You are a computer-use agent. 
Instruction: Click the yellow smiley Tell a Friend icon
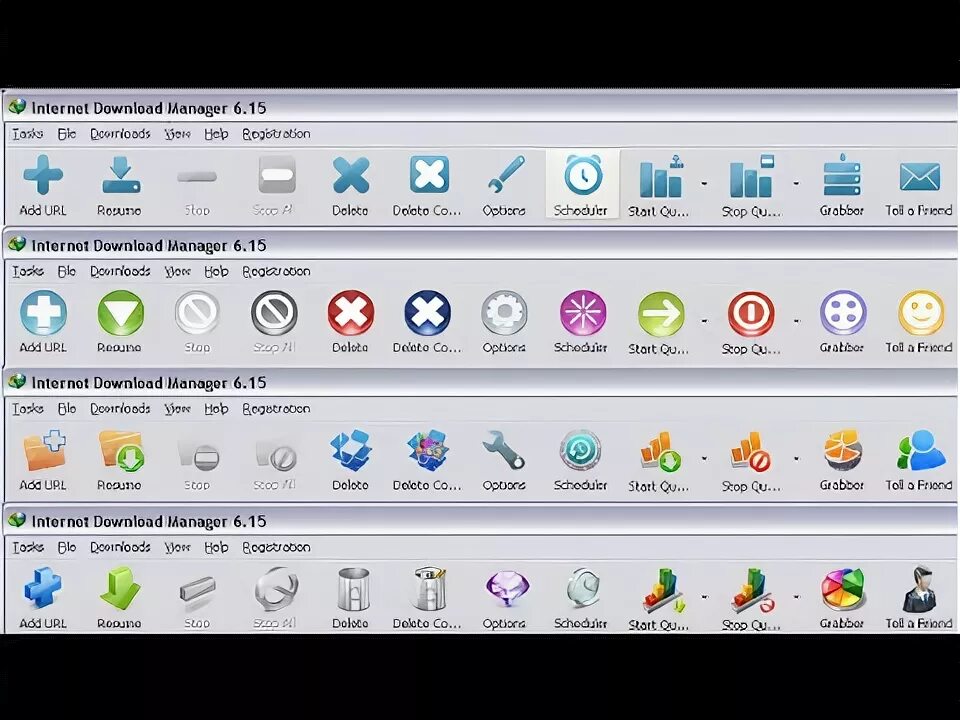(x=921, y=312)
